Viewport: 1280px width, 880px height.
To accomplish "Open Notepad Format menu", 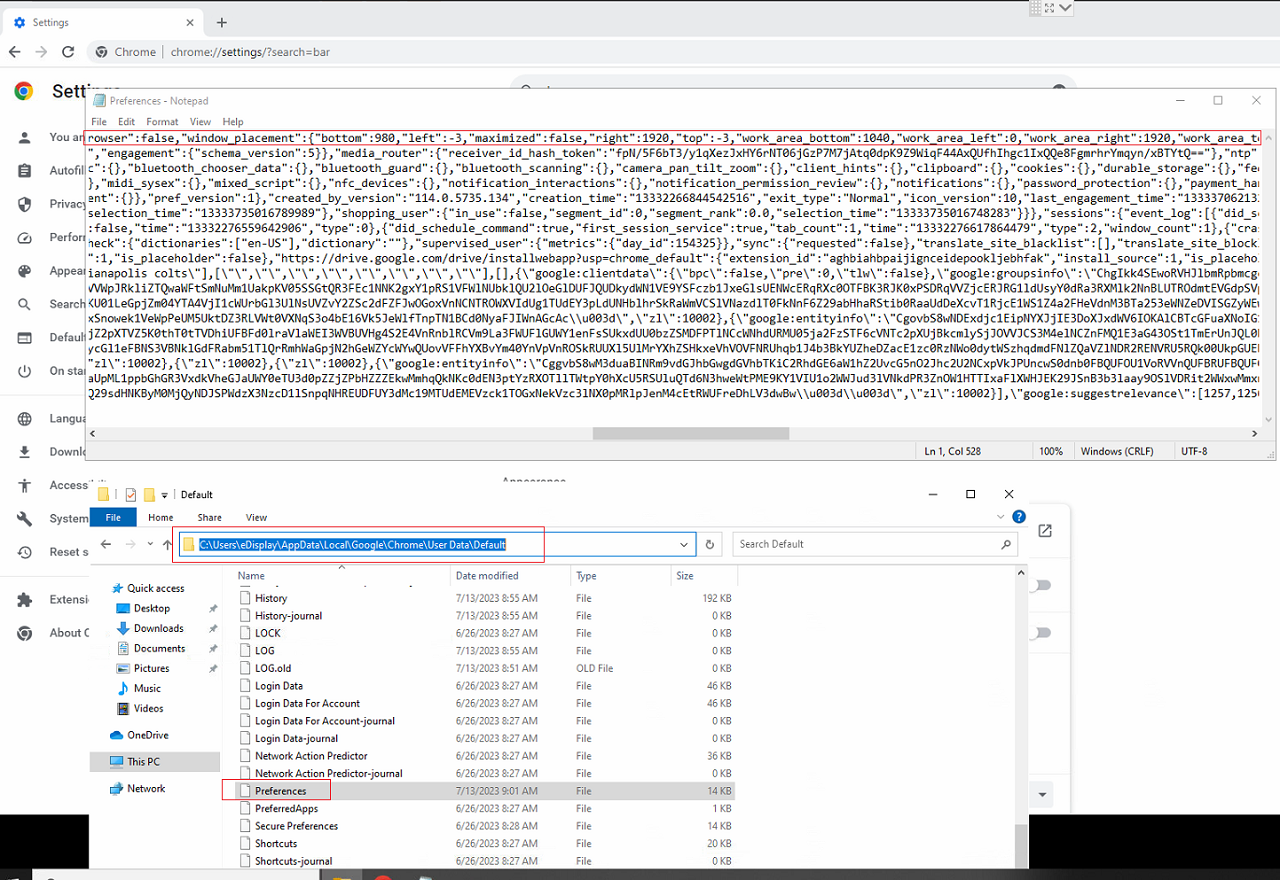I will [162, 122].
